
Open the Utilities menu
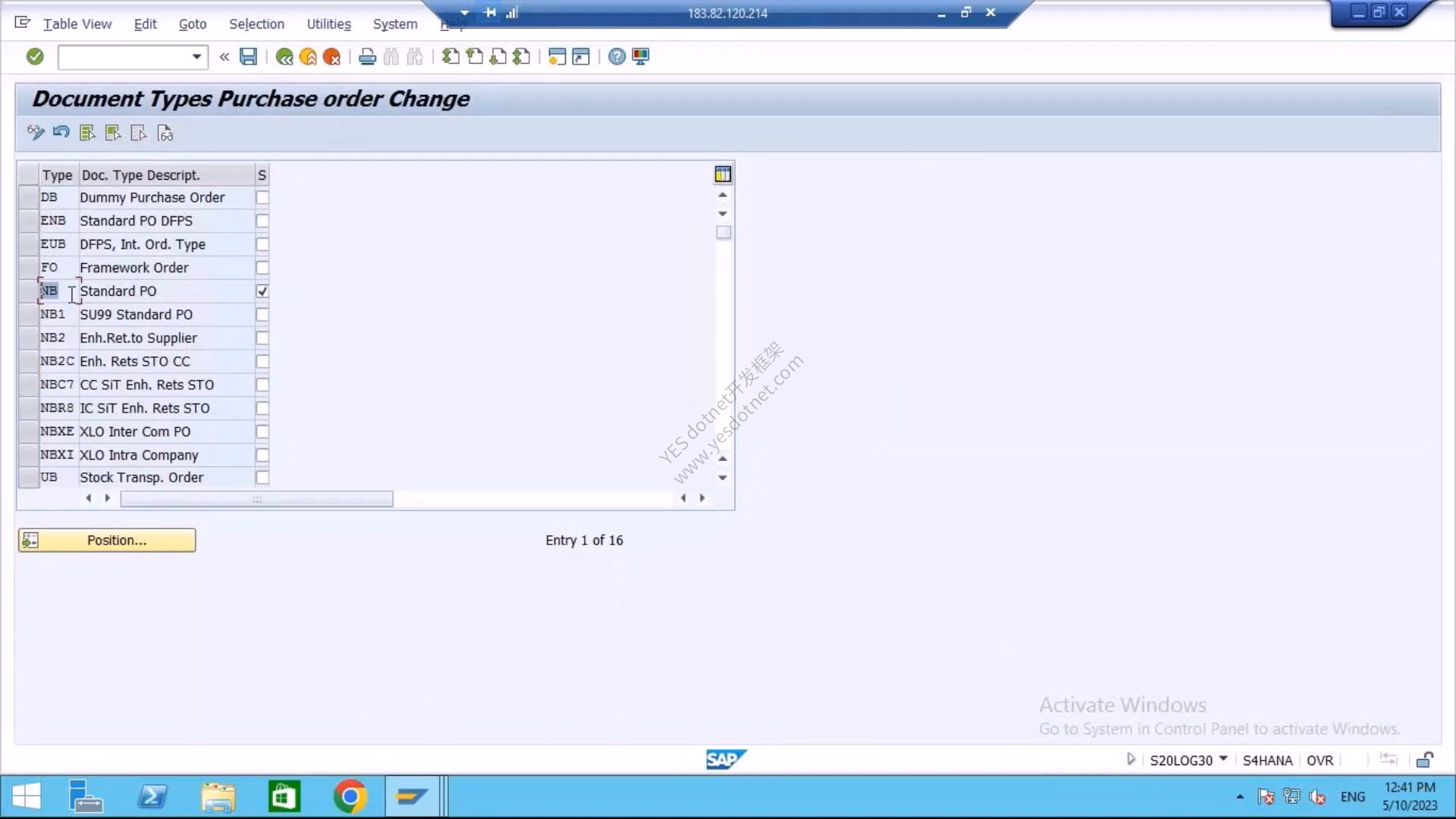328,24
